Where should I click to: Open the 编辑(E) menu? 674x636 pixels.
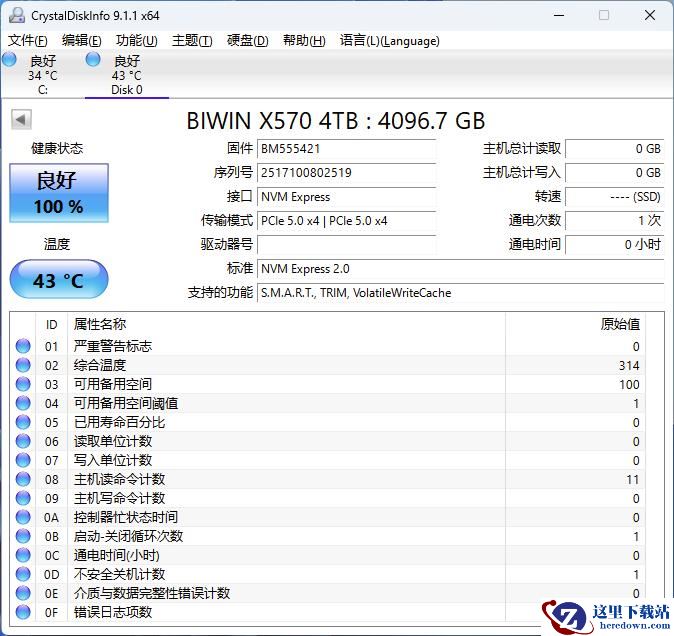[x=82, y=41]
